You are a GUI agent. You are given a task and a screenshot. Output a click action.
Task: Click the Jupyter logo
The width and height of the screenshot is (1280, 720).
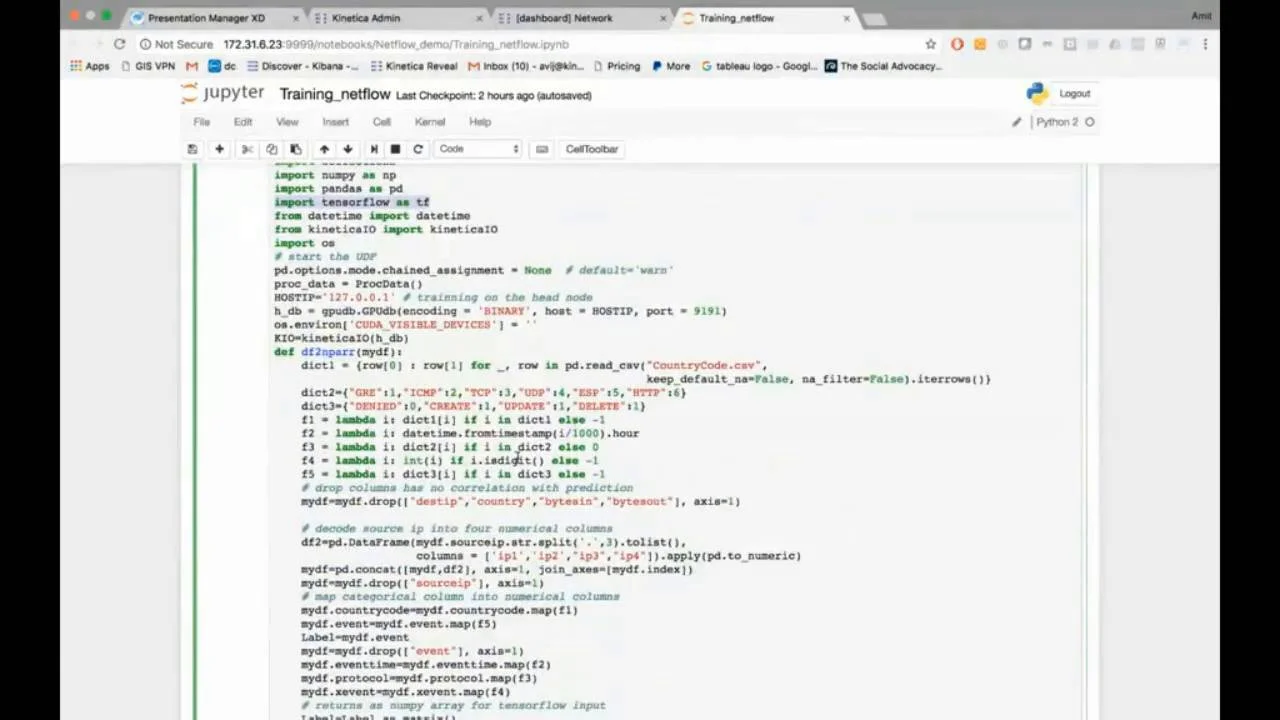coord(222,93)
